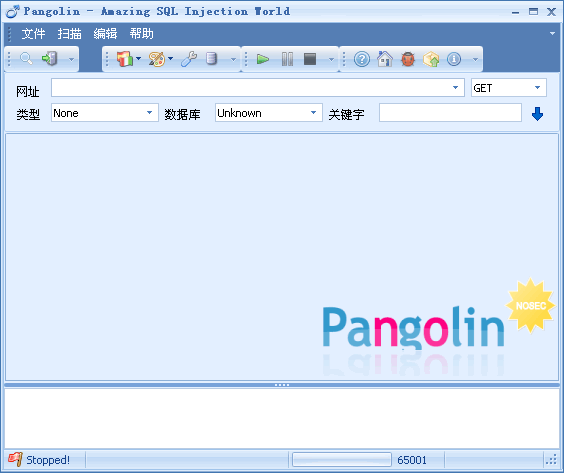Click the paint palette icon

pos(157,59)
